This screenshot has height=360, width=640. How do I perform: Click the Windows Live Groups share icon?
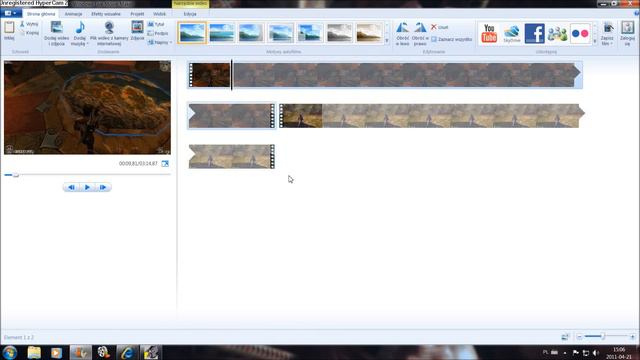coord(557,33)
